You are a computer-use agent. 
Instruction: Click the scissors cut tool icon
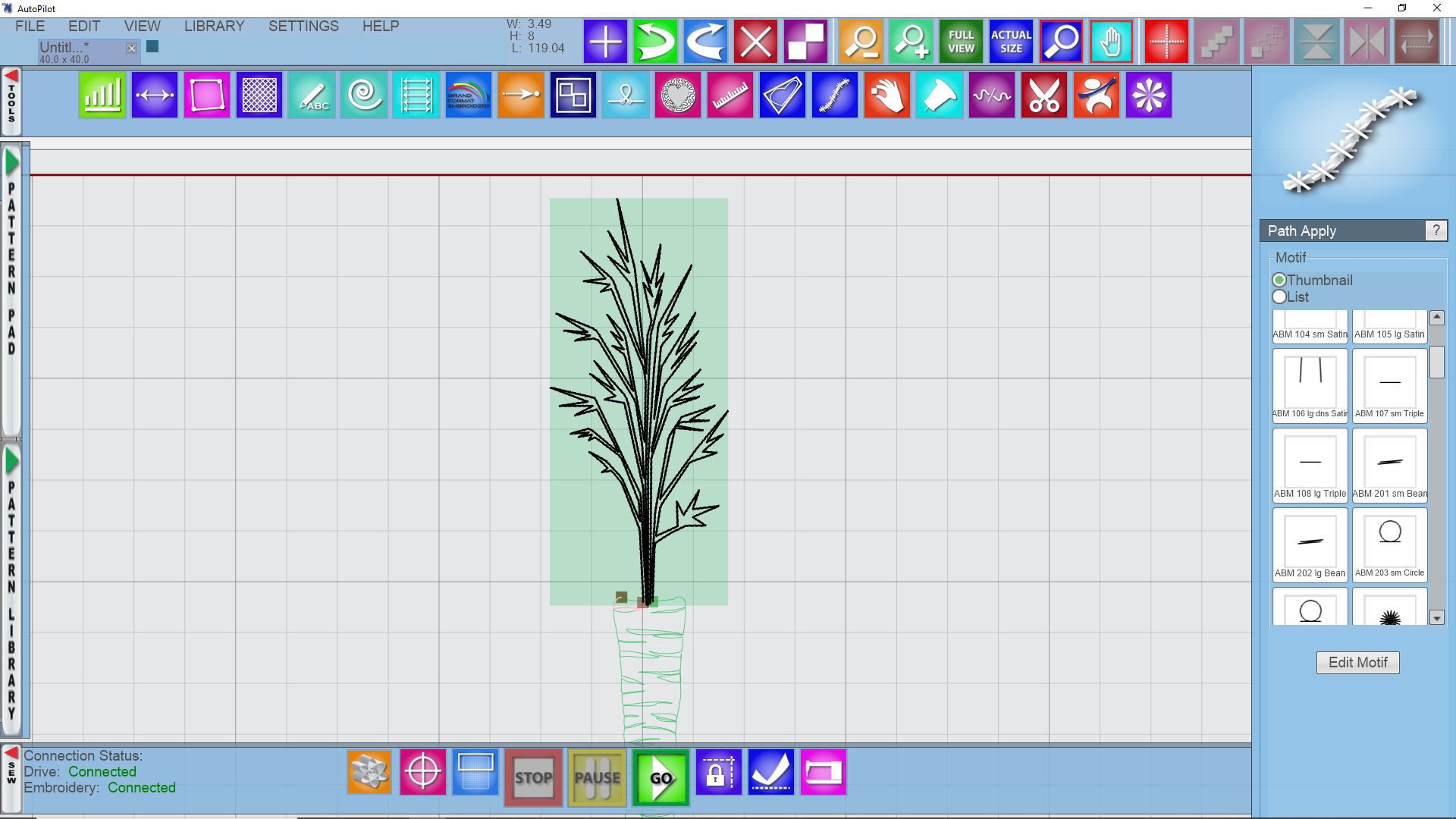point(1043,96)
